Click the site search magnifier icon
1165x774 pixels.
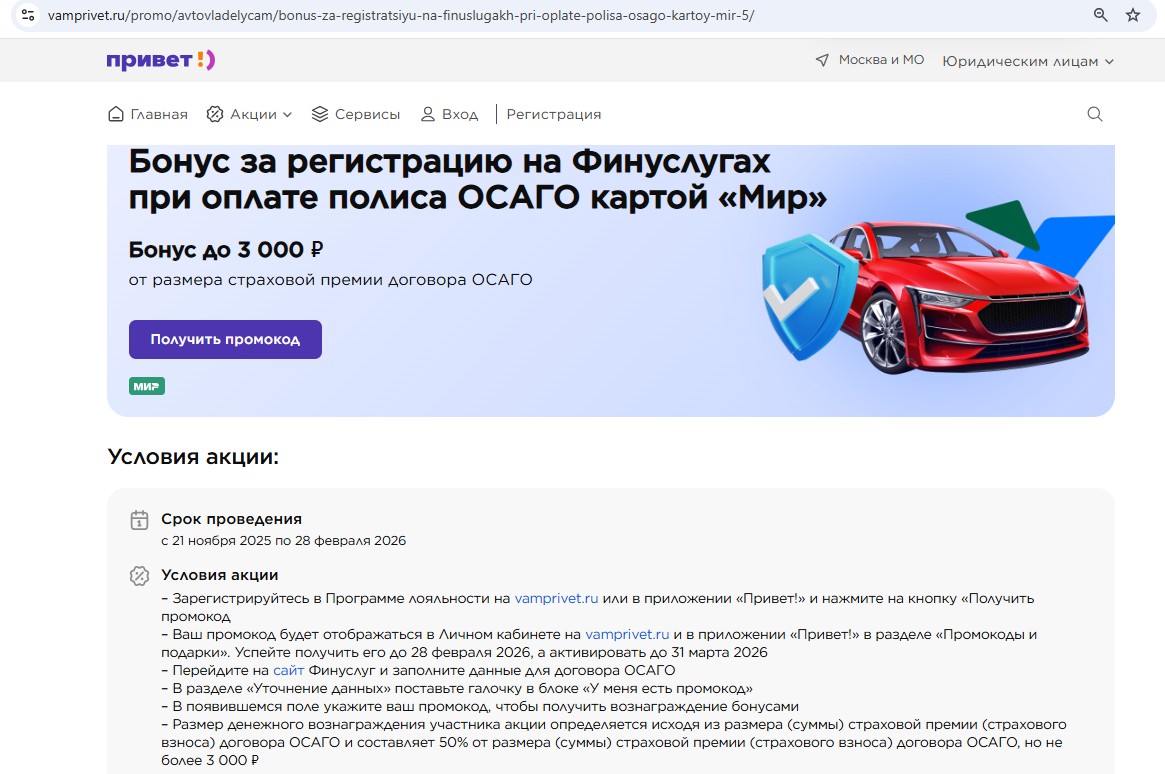[1095, 114]
